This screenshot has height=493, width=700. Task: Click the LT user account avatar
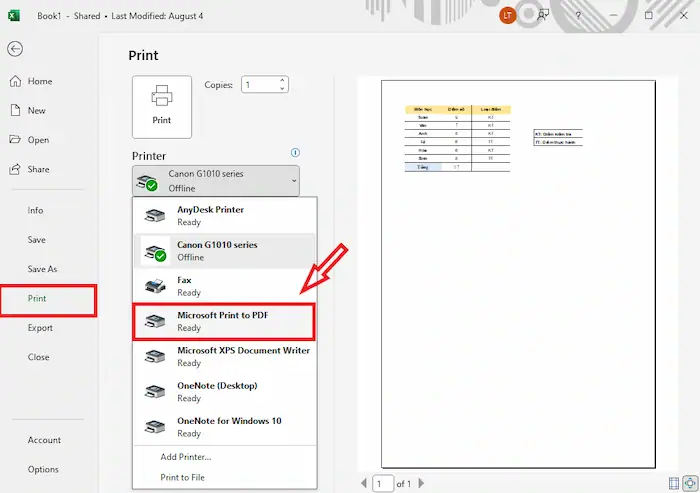click(x=507, y=15)
